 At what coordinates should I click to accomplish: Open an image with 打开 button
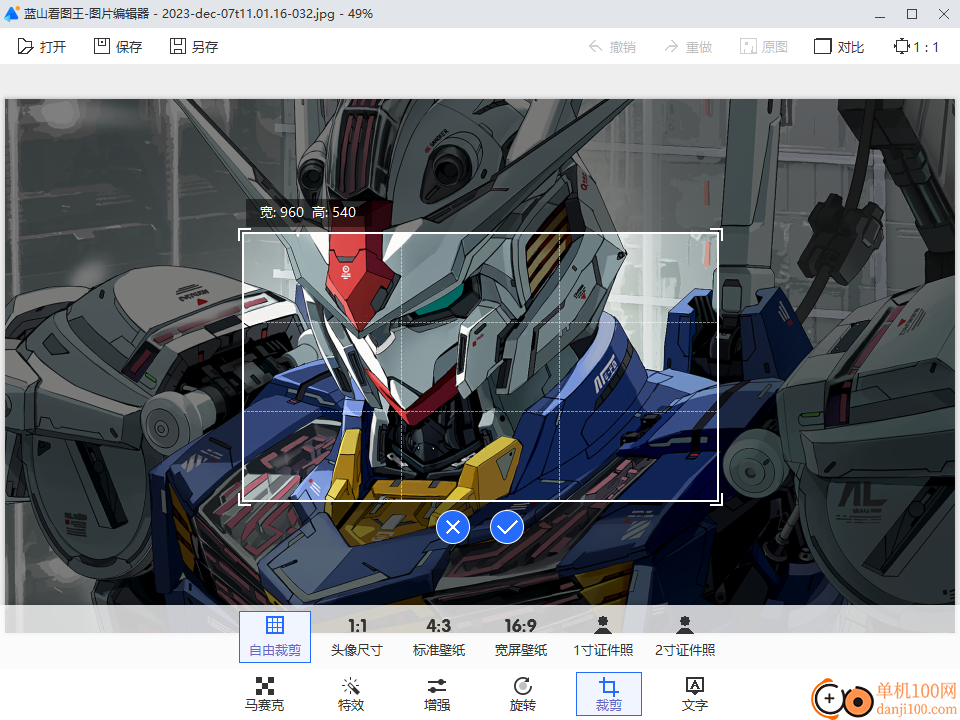pos(42,47)
